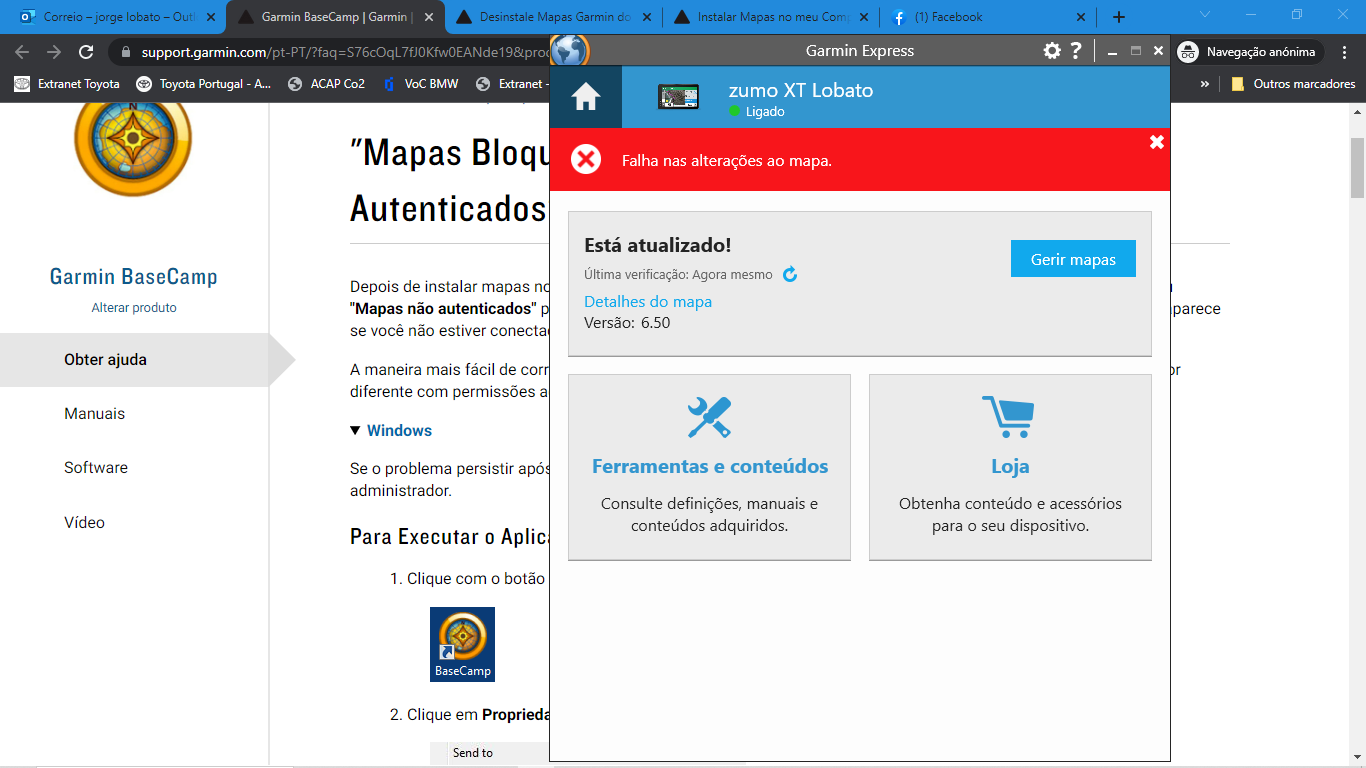Switch to Instalar Mapas no meu Comp tab
This screenshot has height=768, width=1366.
(774, 17)
